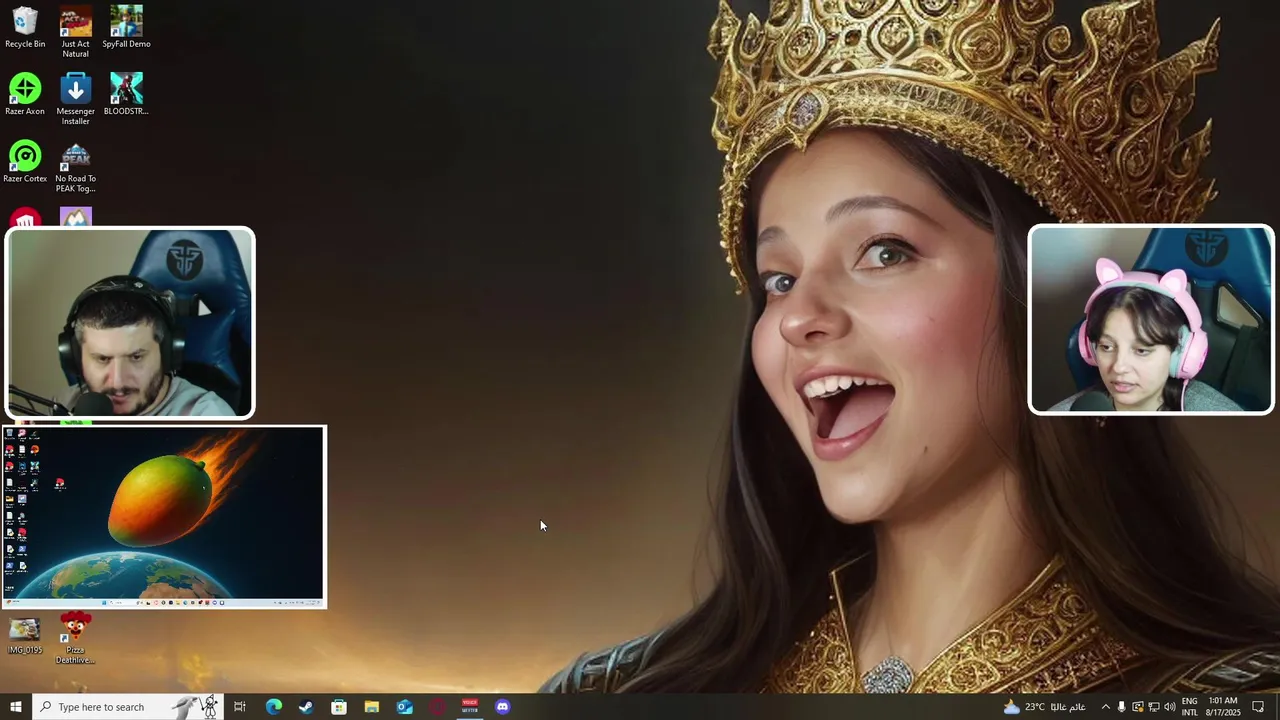1280x720 pixels.
Task: Switch the ENG INTL input language
Action: [x=1189, y=707]
